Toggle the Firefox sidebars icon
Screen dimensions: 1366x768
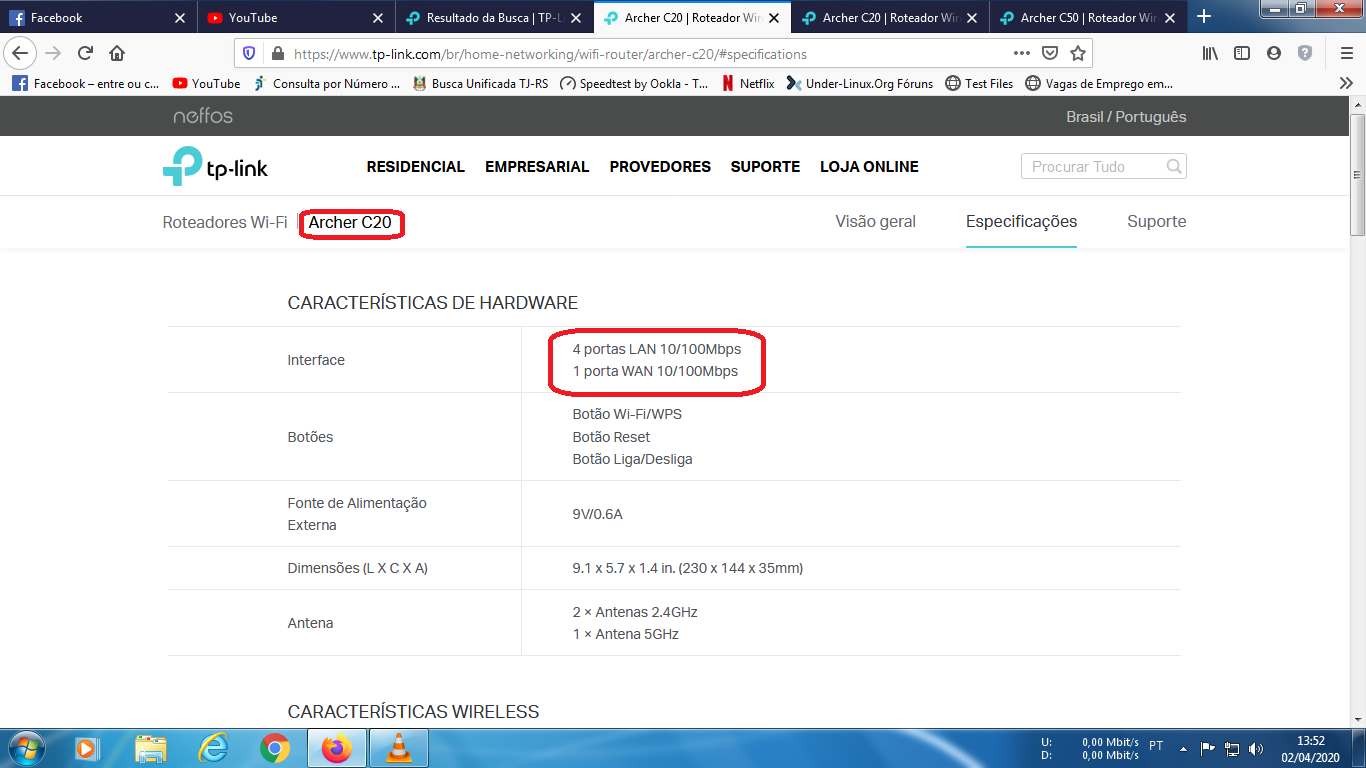click(x=1242, y=53)
